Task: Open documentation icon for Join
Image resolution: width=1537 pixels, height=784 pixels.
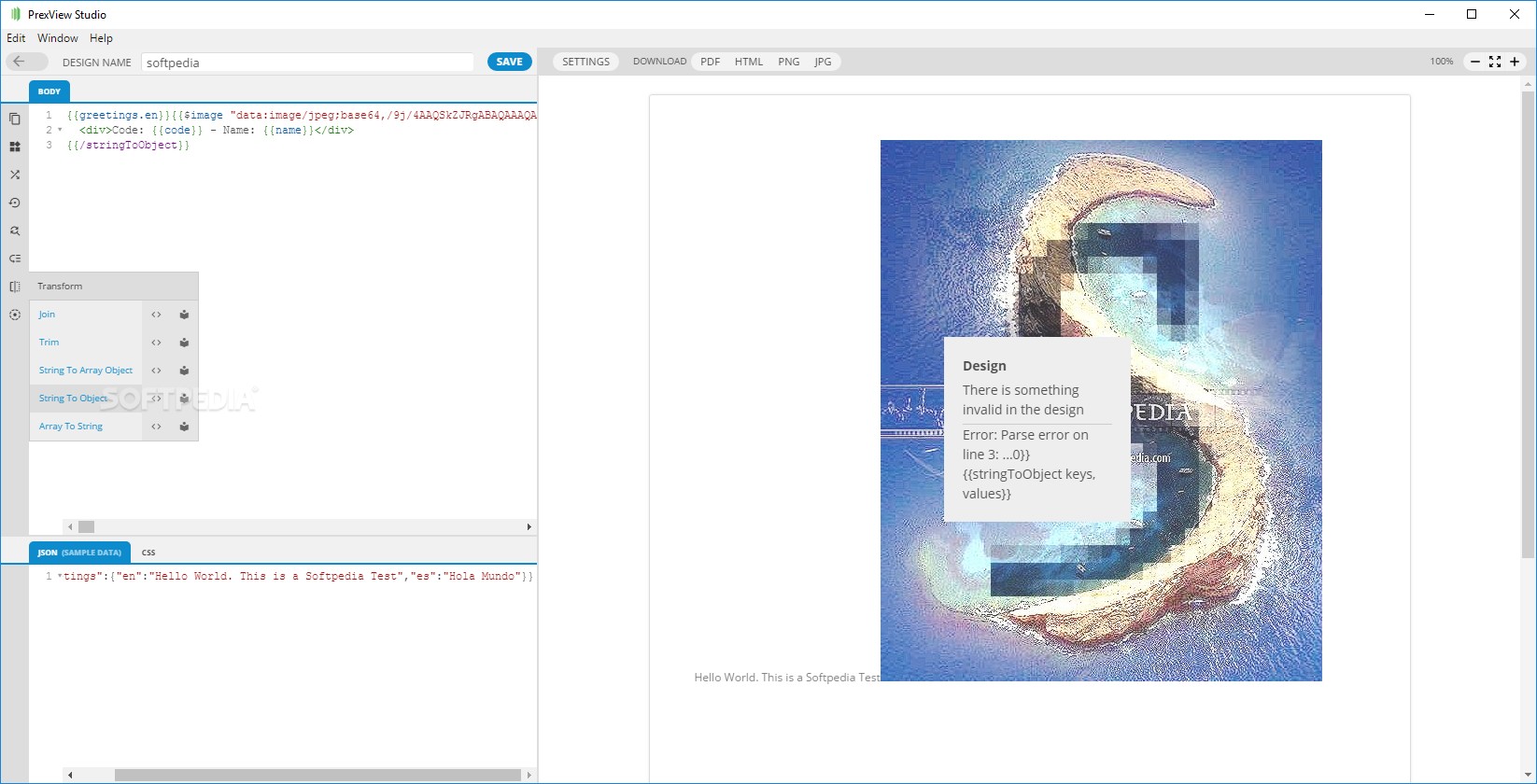Action: coord(184,315)
